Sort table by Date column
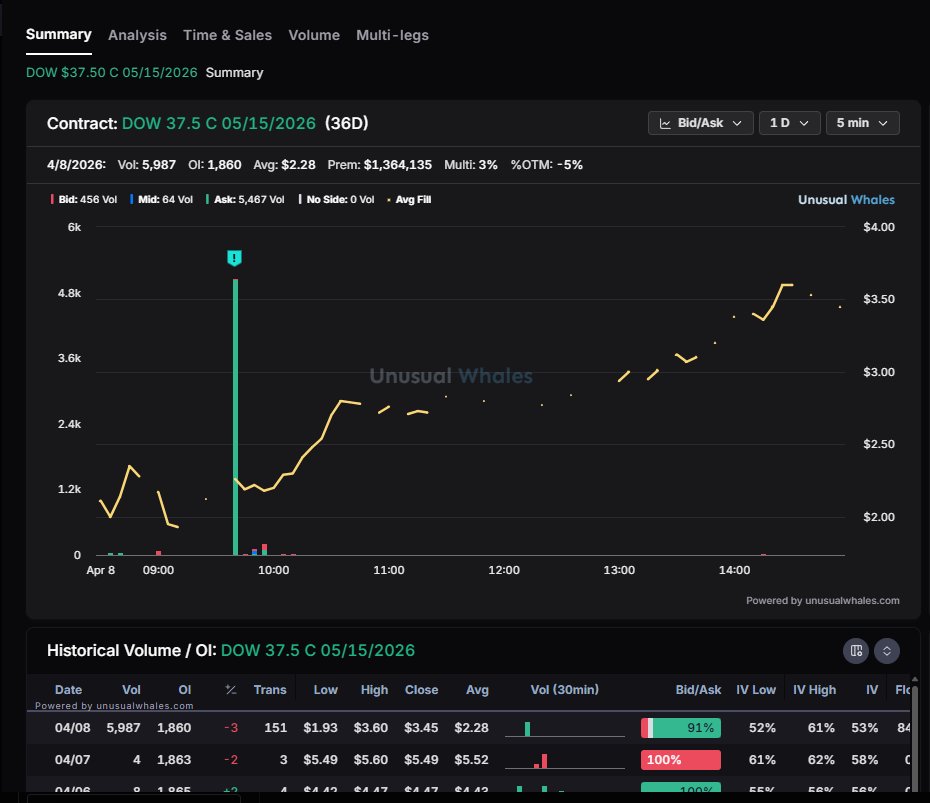 tap(68, 690)
